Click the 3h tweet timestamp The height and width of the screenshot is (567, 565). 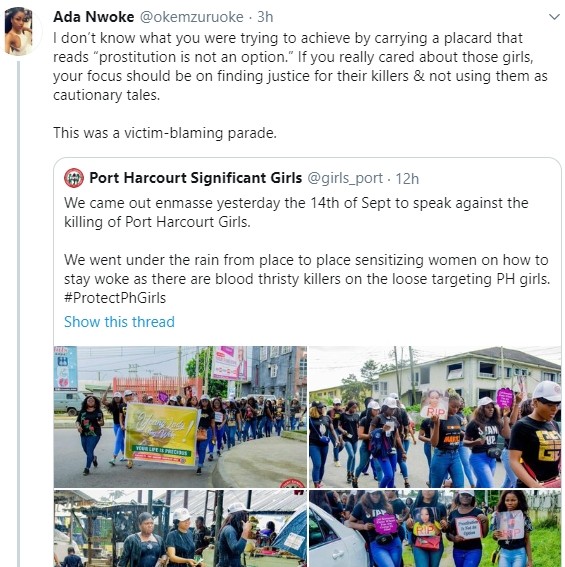pos(265,17)
